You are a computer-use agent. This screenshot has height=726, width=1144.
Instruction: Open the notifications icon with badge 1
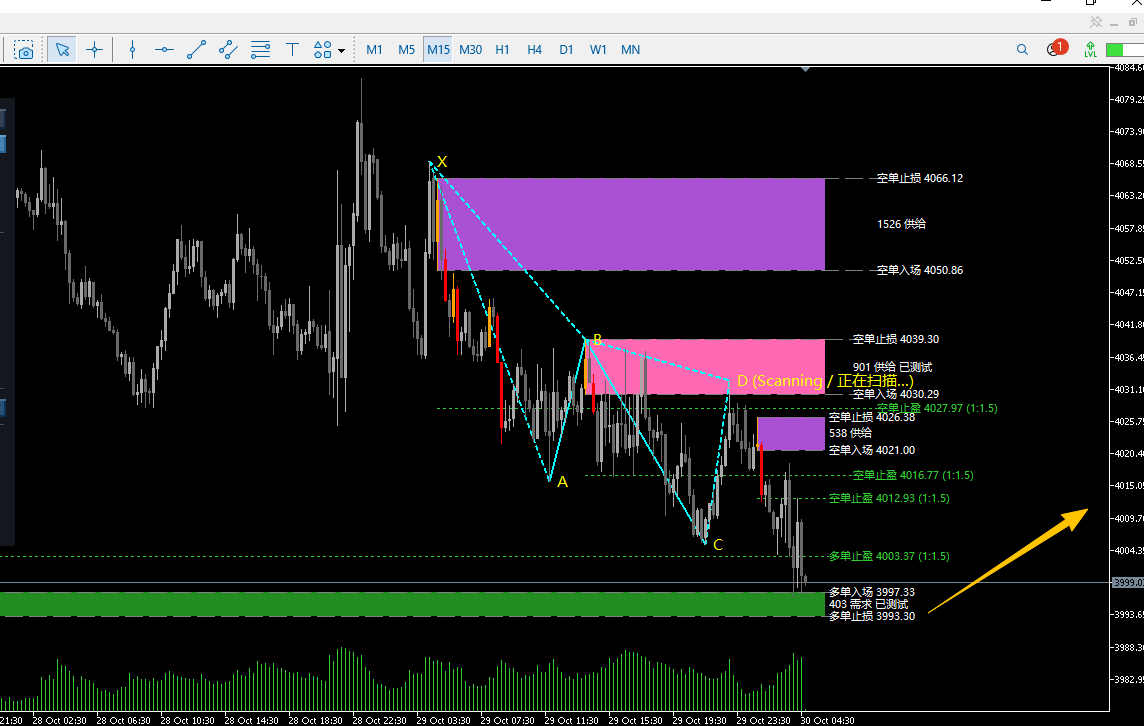click(1056, 48)
